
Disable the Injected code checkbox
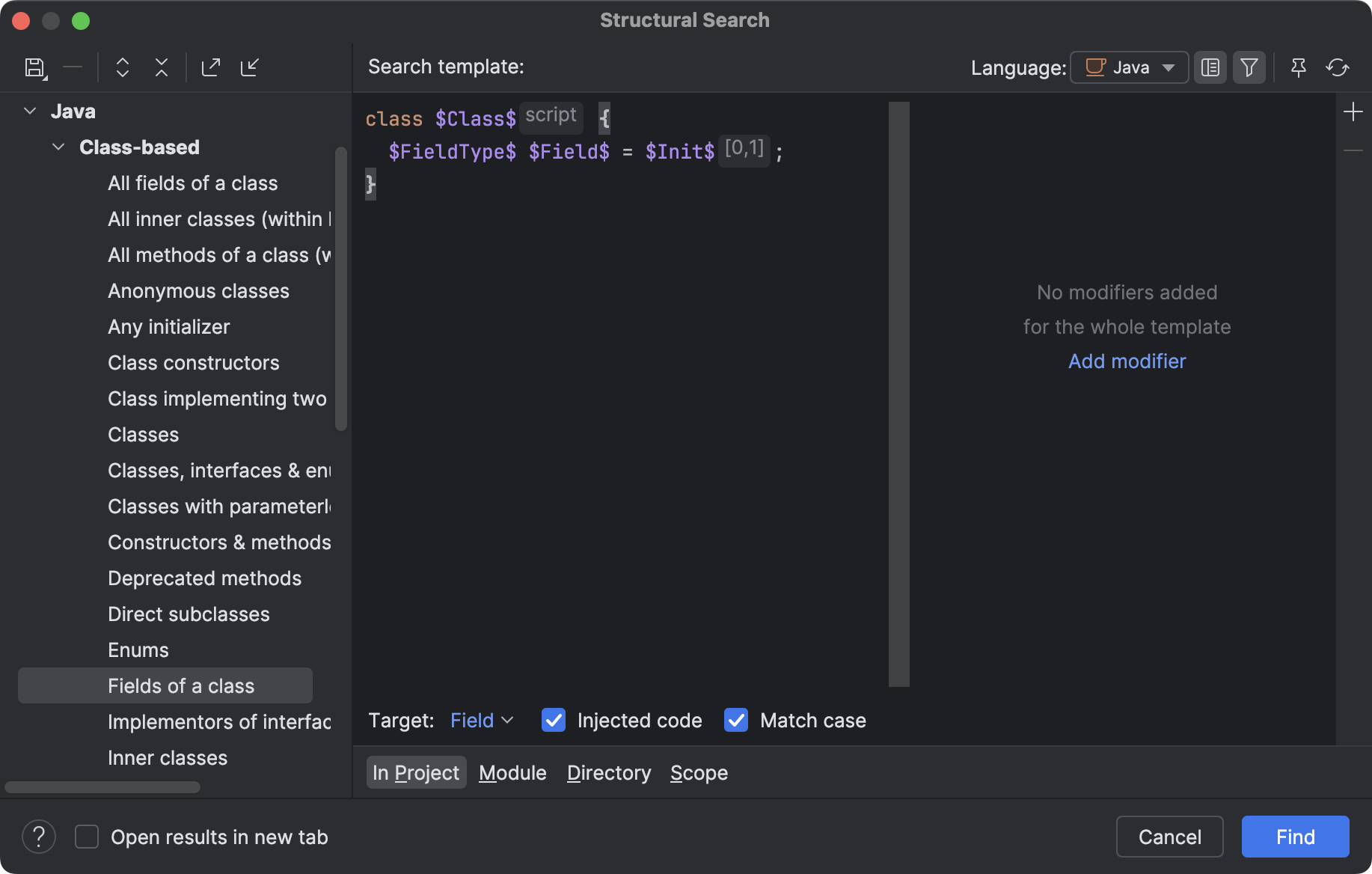tap(553, 720)
